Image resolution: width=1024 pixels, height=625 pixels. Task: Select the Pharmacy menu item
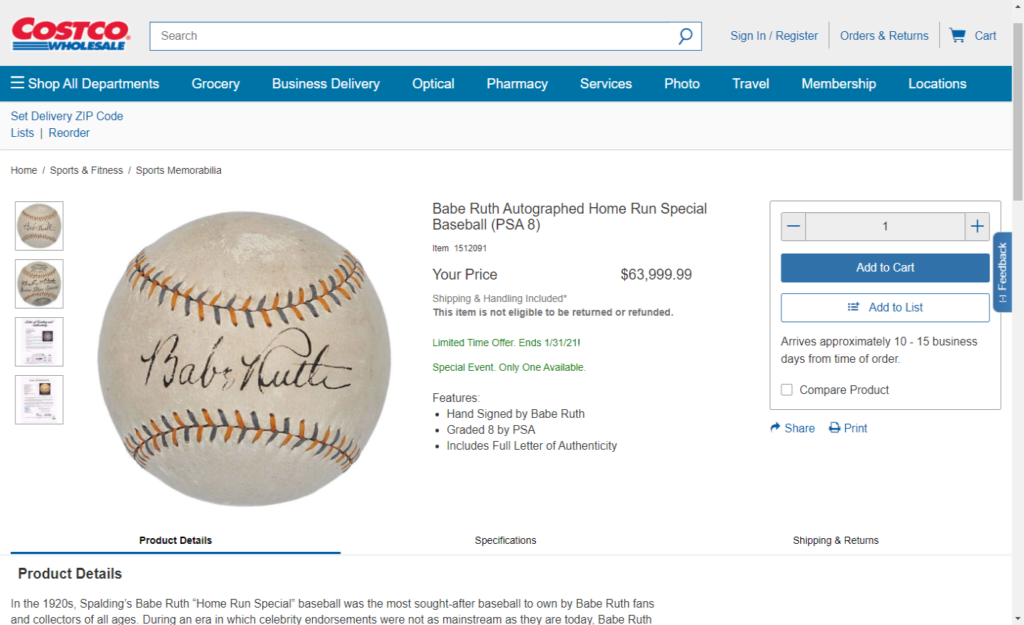[517, 84]
